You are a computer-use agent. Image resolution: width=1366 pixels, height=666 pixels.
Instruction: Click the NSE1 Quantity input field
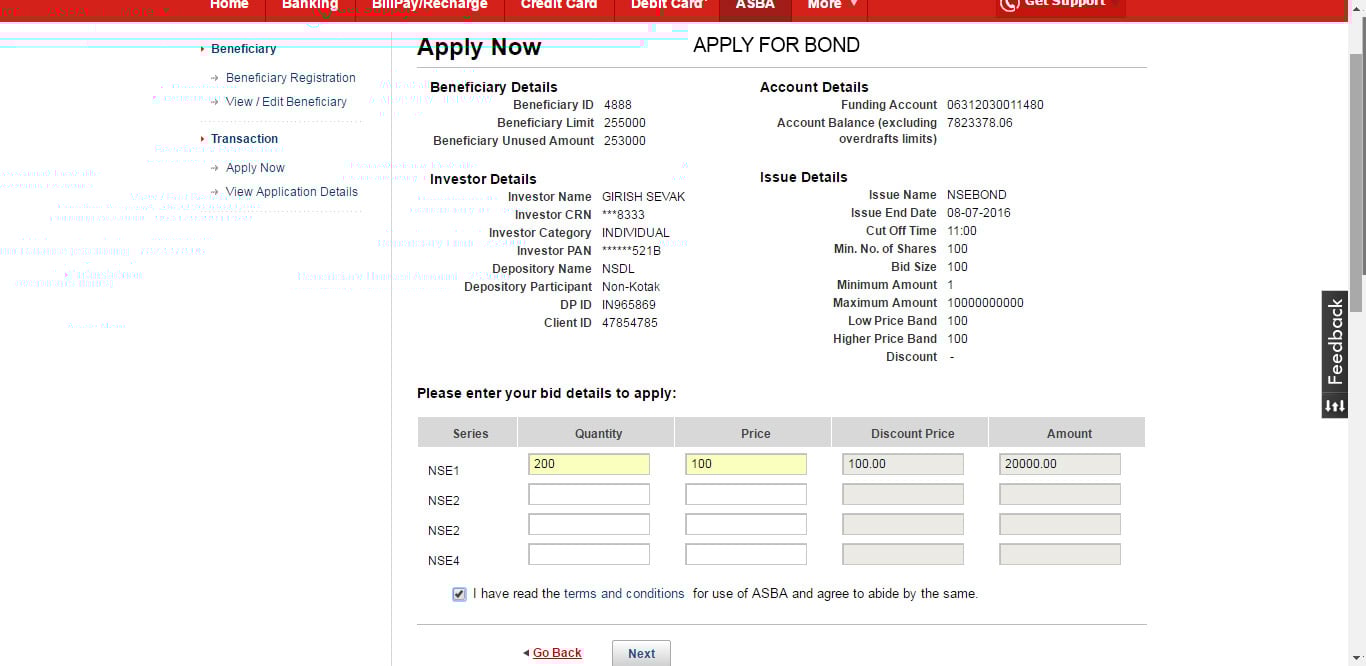tap(589, 464)
